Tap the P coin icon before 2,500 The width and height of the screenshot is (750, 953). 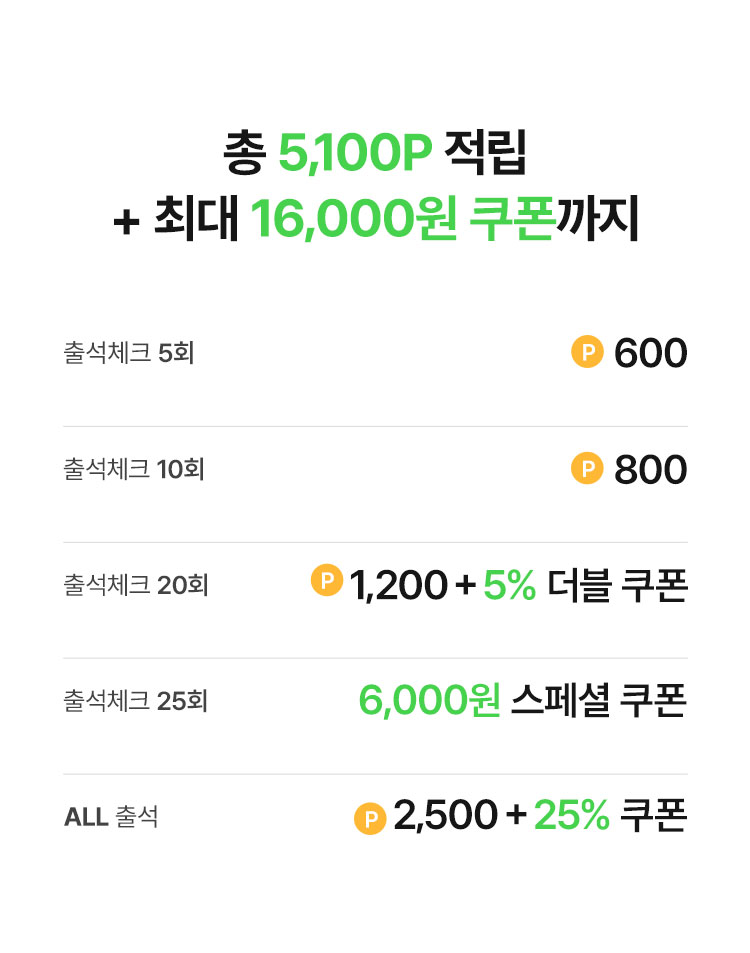(x=370, y=819)
